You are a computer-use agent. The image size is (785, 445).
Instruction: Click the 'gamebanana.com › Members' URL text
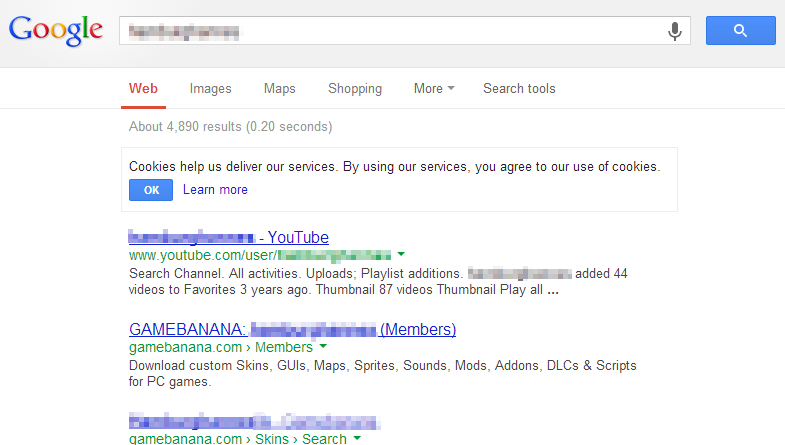point(221,347)
